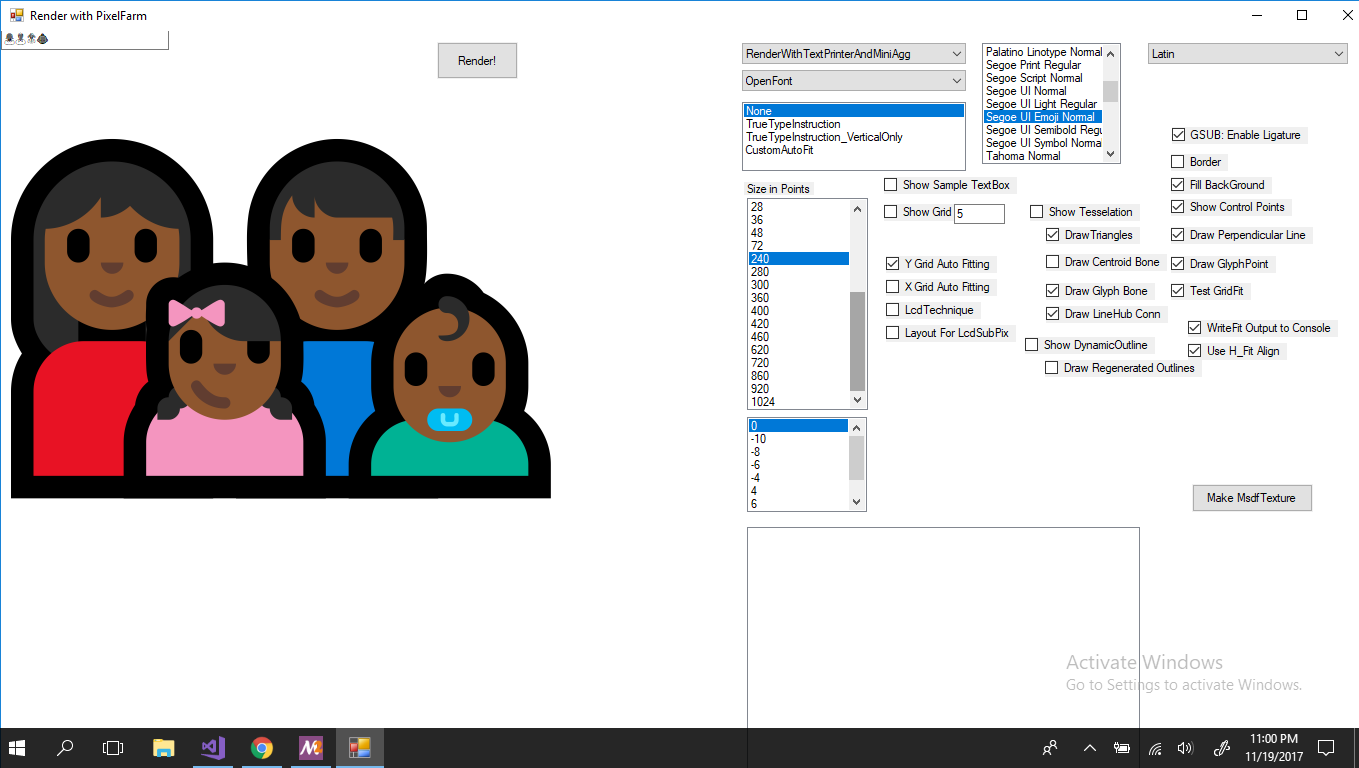Viewport: 1359px width, 768px height.
Task: Choose Segoe UI Light Regular font
Action: point(1041,104)
